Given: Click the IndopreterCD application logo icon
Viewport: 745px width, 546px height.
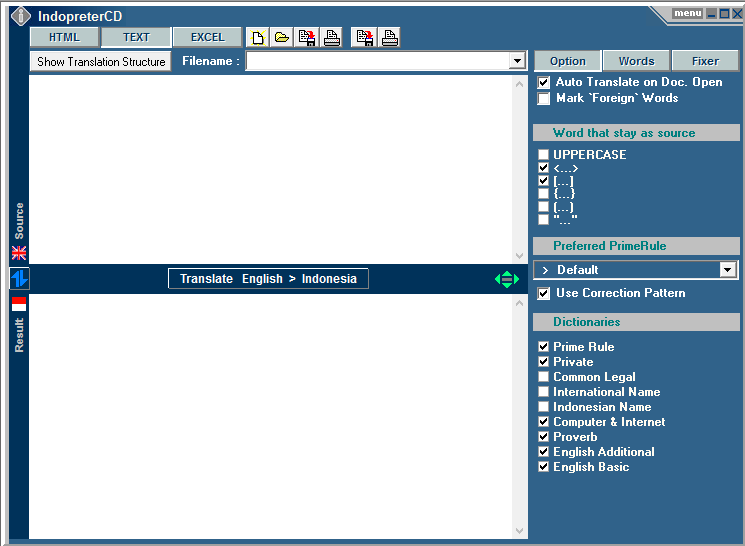Looking at the screenshot, I should [20, 16].
